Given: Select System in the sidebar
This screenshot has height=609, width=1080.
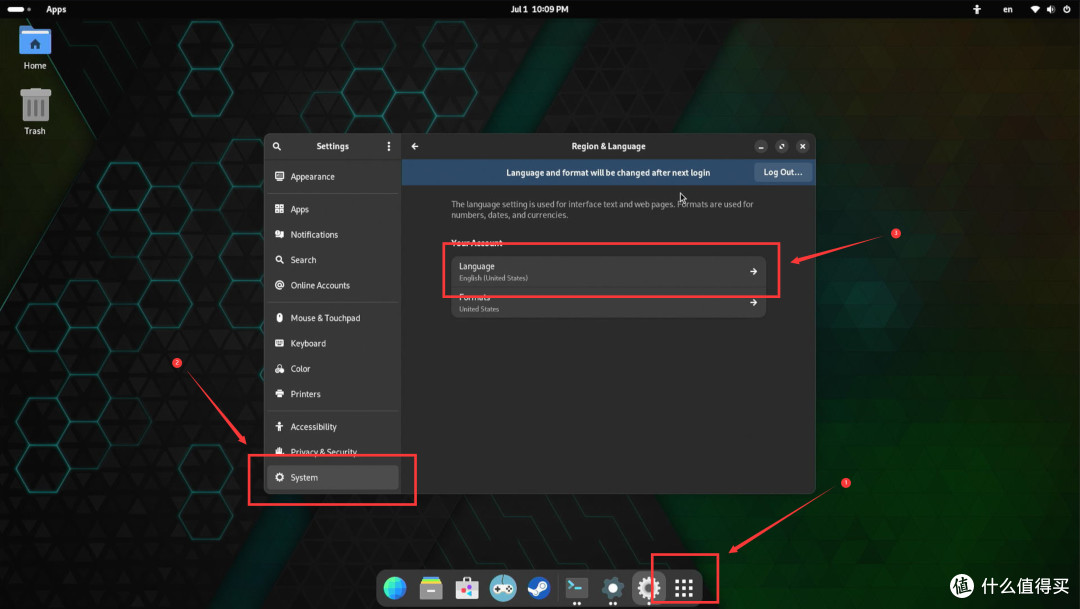Looking at the screenshot, I should [x=333, y=477].
